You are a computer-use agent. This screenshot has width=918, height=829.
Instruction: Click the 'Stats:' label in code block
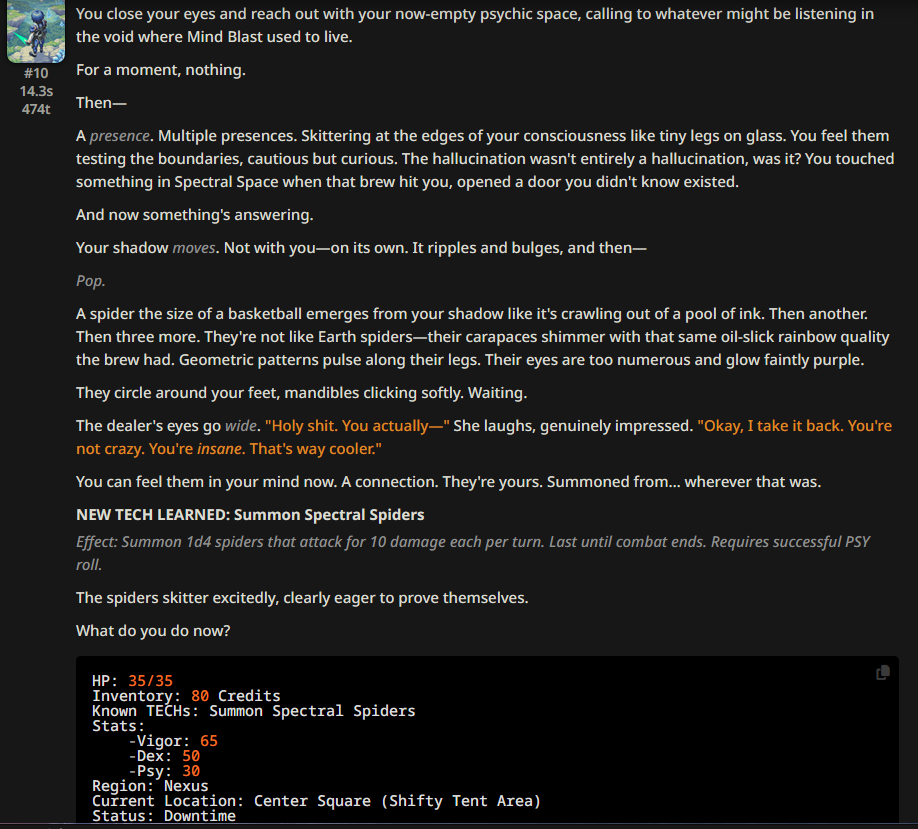(x=118, y=726)
